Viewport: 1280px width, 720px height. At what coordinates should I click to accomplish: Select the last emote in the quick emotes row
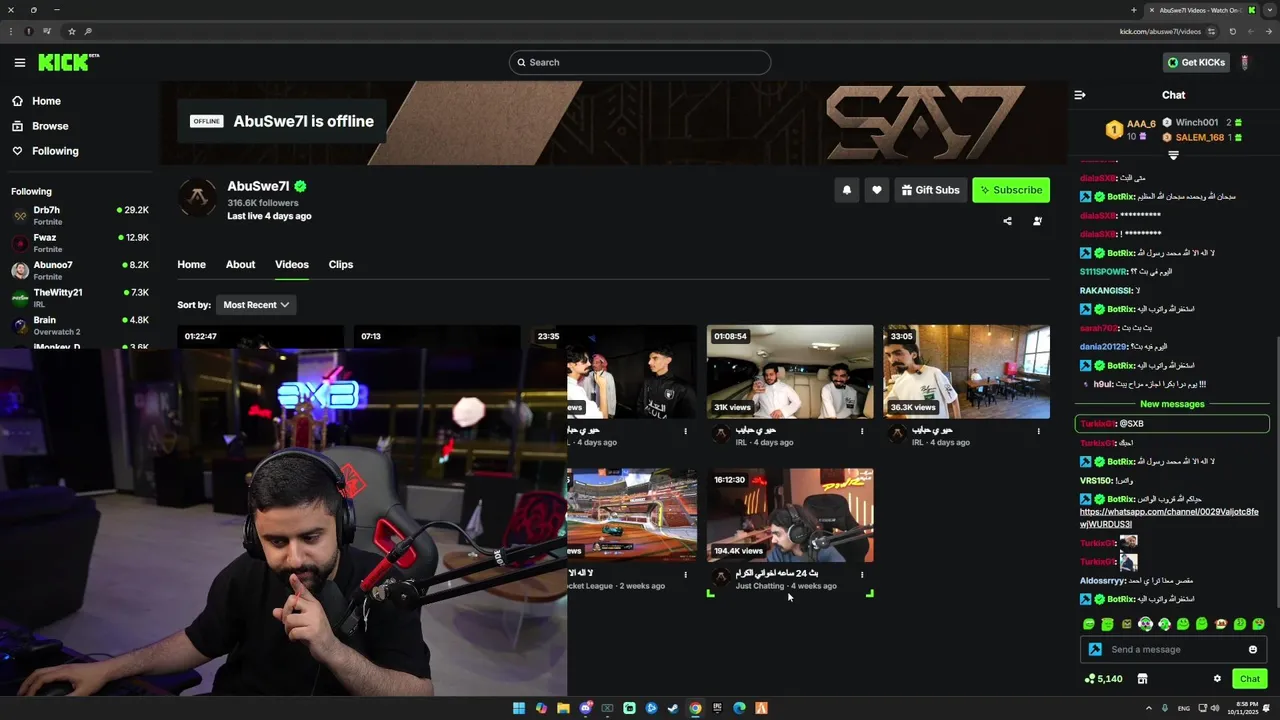point(1258,624)
